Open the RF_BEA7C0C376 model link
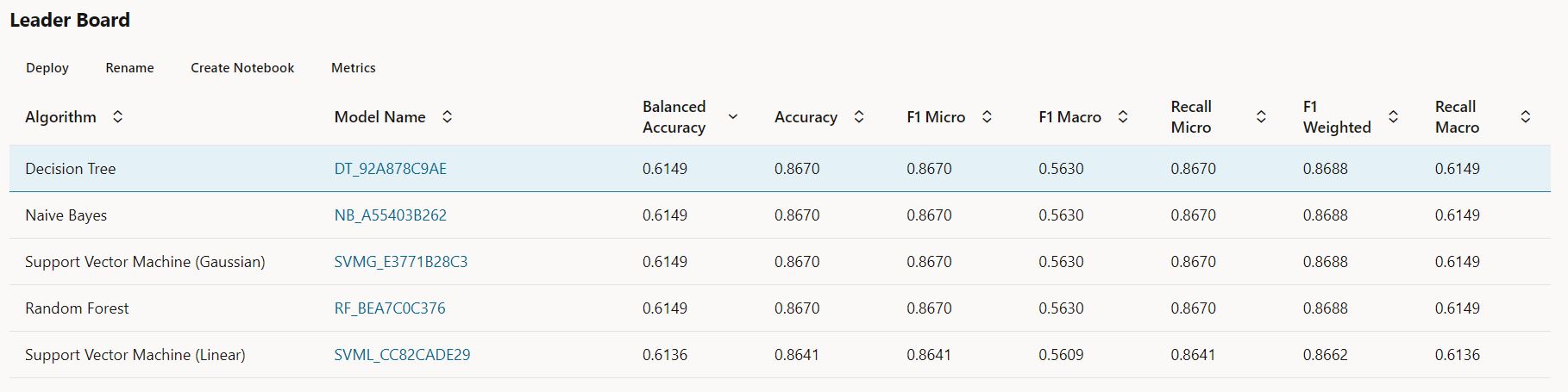This screenshot has width=1568, height=392. 389,308
